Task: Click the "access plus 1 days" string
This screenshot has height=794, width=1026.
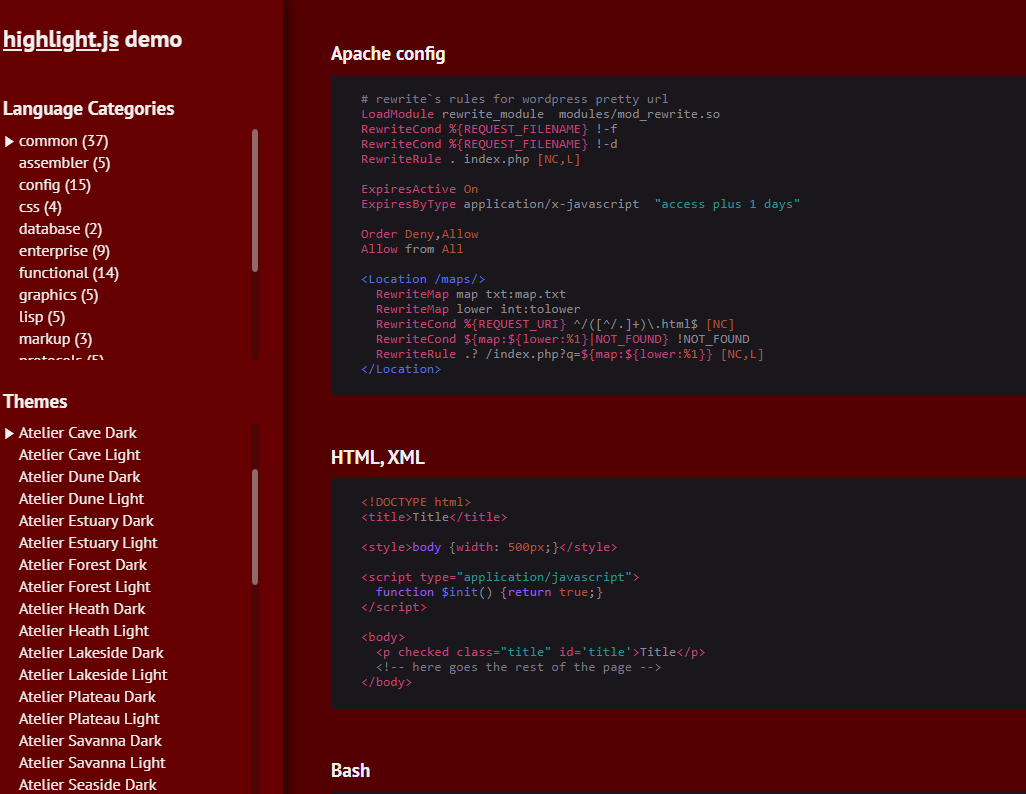Action: pyautogui.click(x=727, y=204)
